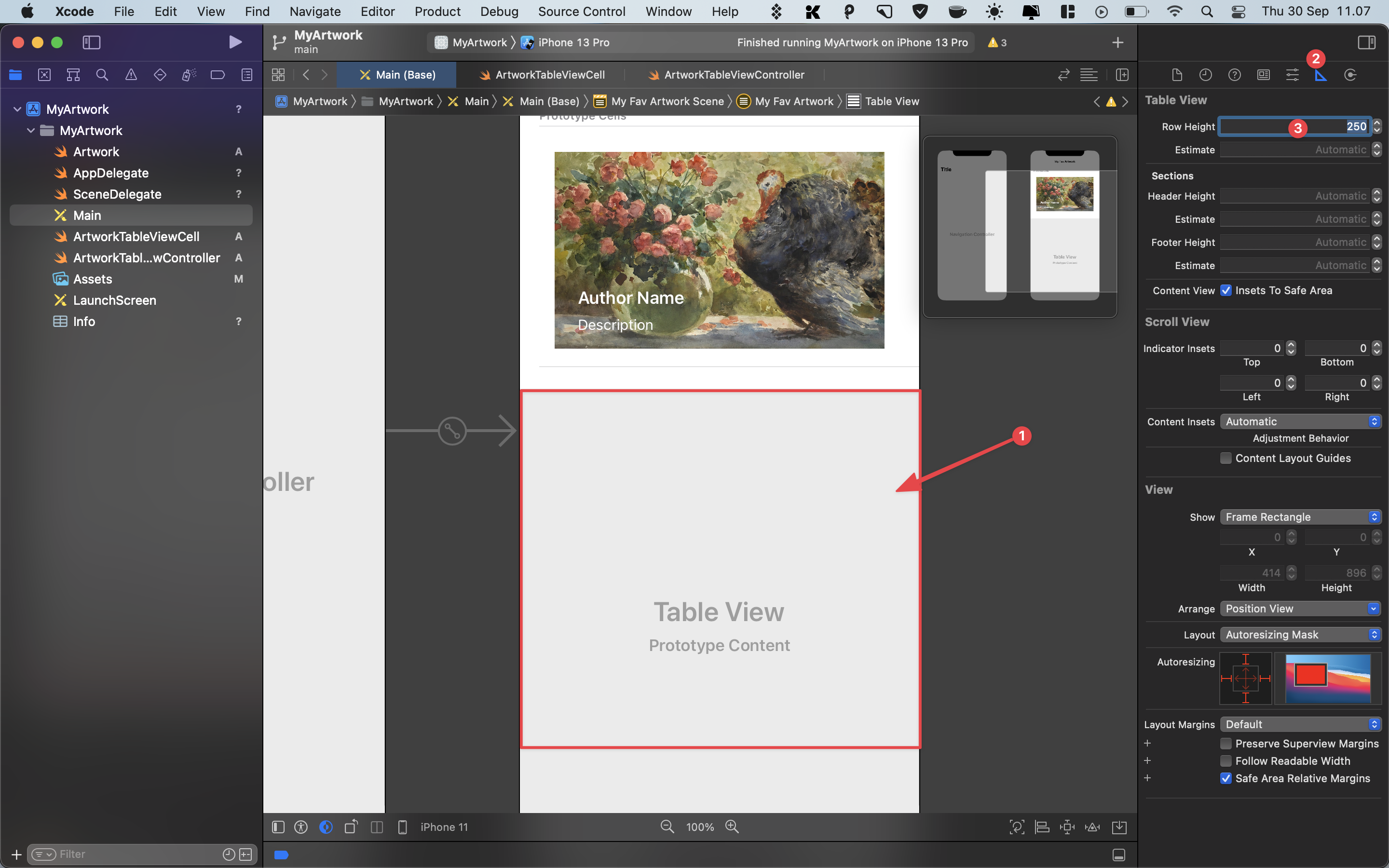Open the Source Control navigator
Viewport: 1389px width, 868px height.
pyautogui.click(x=44, y=75)
